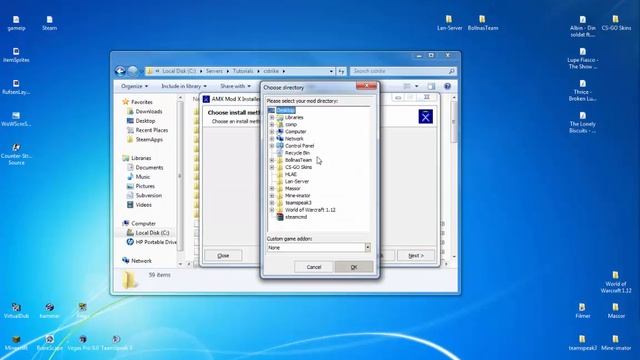The width and height of the screenshot is (640, 360).
Task: Open Organize menu in Explorer toolbar
Action: [134, 86]
